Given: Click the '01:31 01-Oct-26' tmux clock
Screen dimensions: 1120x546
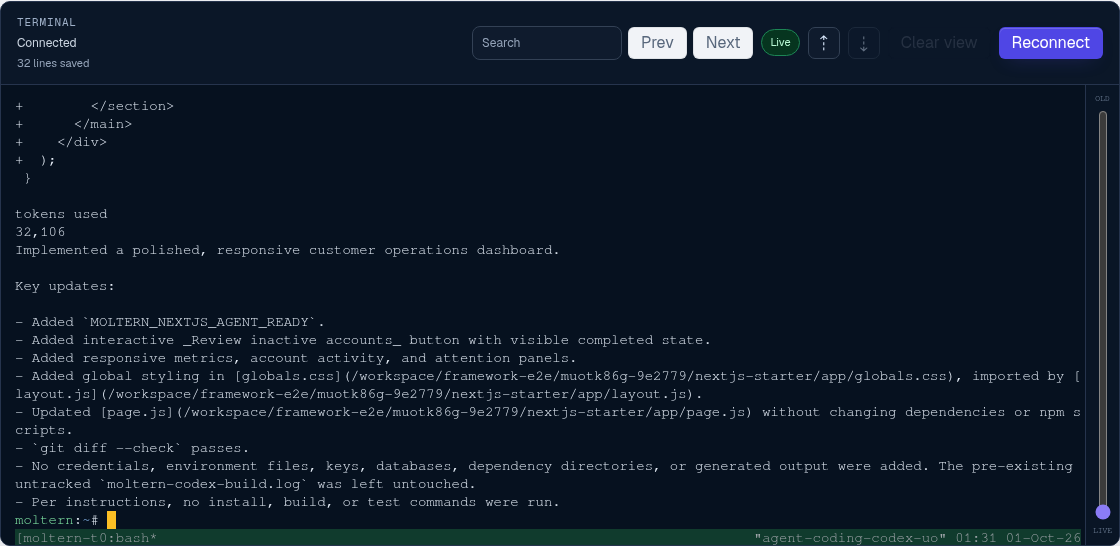Looking at the screenshot, I should point(1019,537).
